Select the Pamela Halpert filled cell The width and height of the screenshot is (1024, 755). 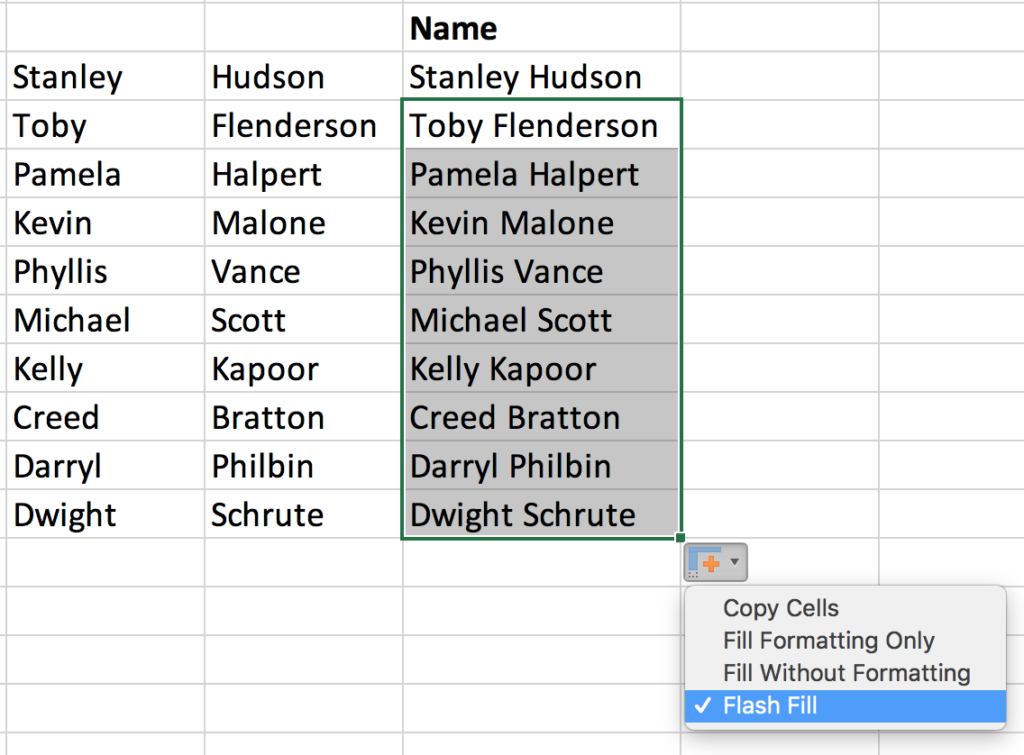[541, 174]
